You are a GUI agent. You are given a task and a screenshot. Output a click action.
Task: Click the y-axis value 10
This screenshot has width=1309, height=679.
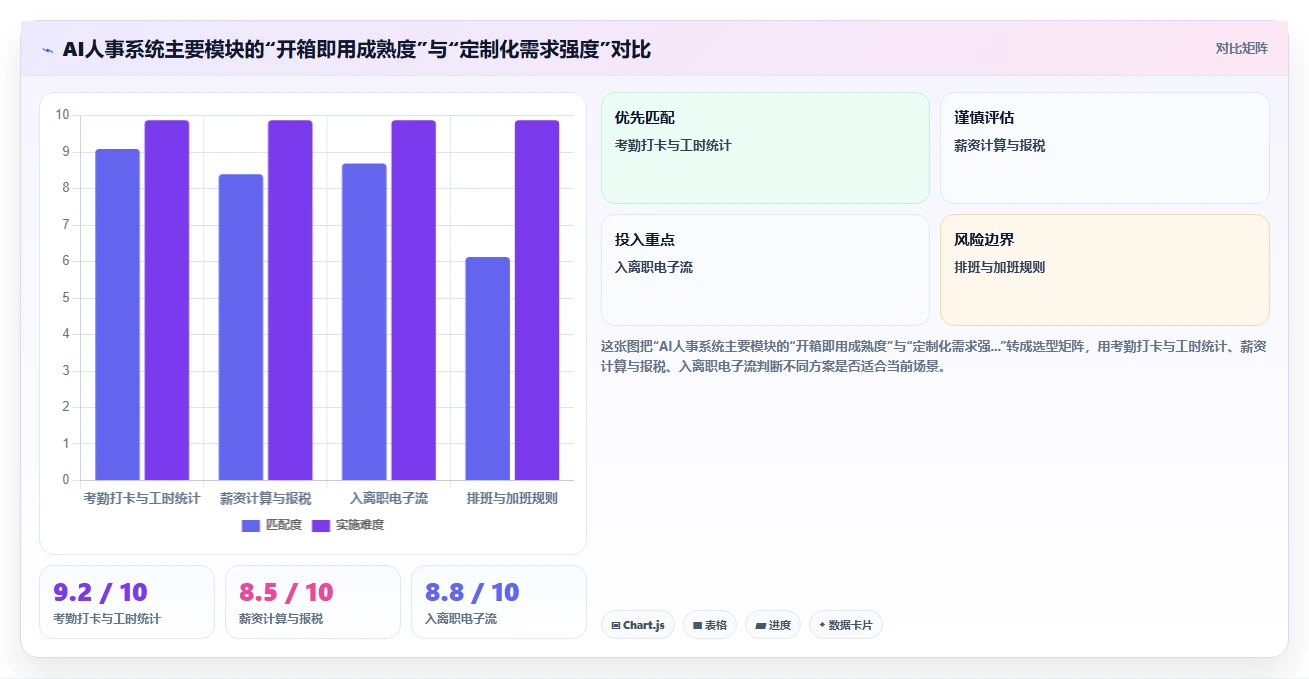[x=62, y=115]
